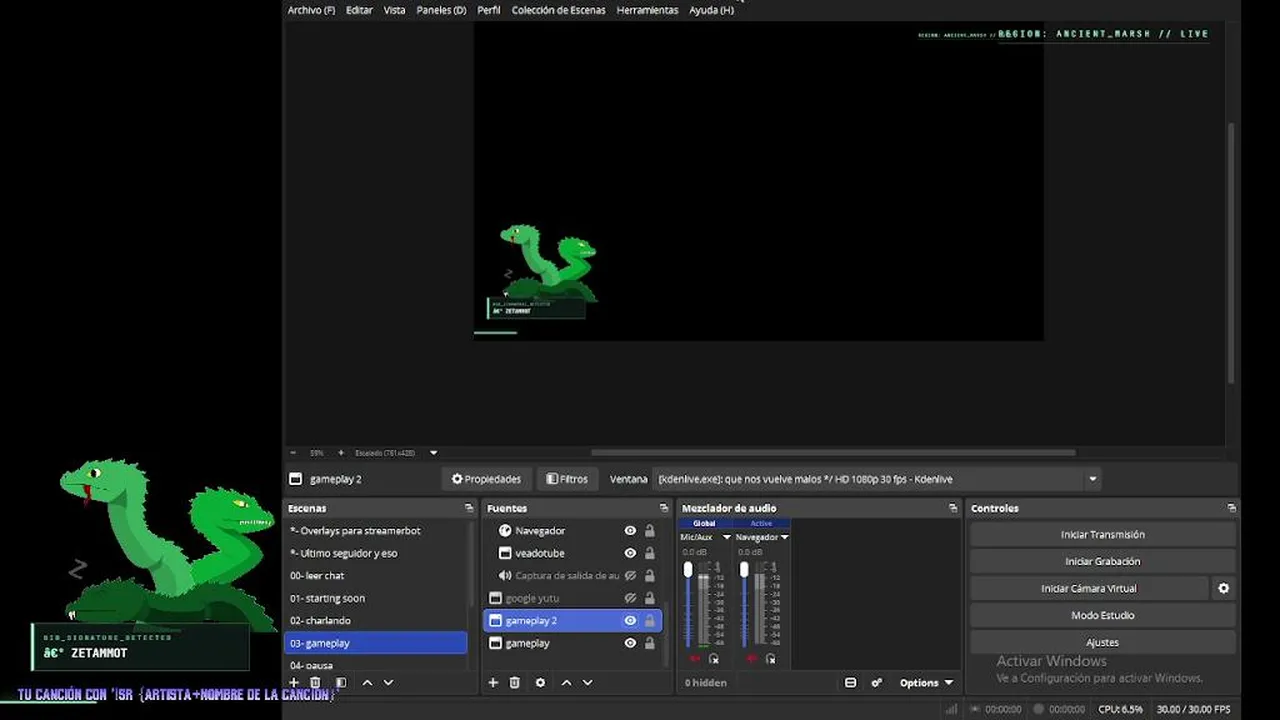Screen dimensions: 1280x720
Task: Hide the gameplay source
Action: tap(630, 643)
